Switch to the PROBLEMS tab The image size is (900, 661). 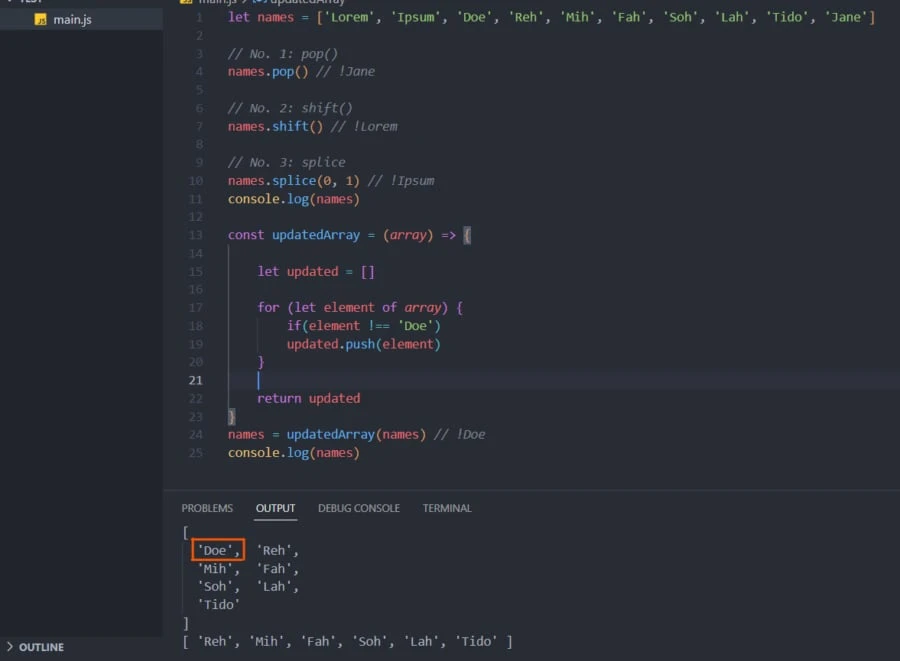pos(207,508)
